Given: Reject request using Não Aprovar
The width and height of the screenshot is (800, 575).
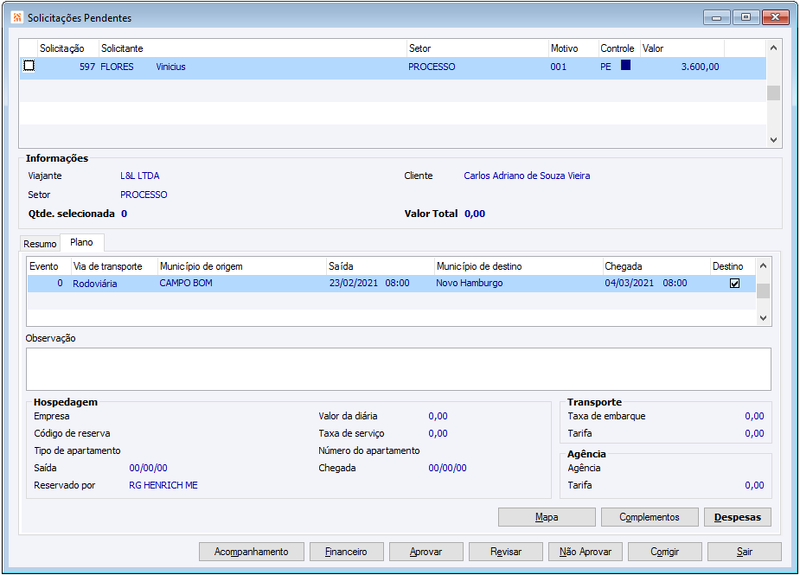Looking at the screenshot, I should pyautogui.click(x=585, y=552).
